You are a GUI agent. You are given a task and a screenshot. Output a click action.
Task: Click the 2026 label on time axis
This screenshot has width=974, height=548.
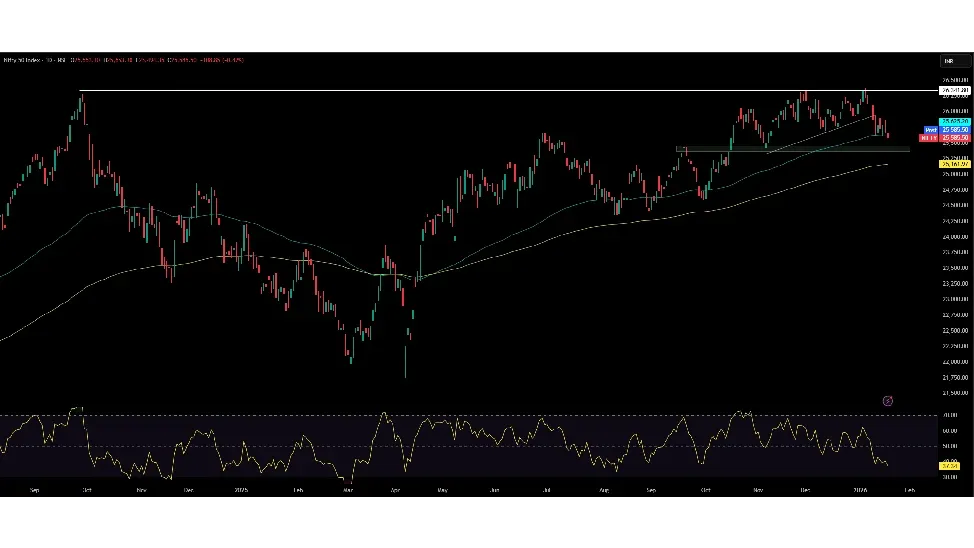click(x=859, y=491)
